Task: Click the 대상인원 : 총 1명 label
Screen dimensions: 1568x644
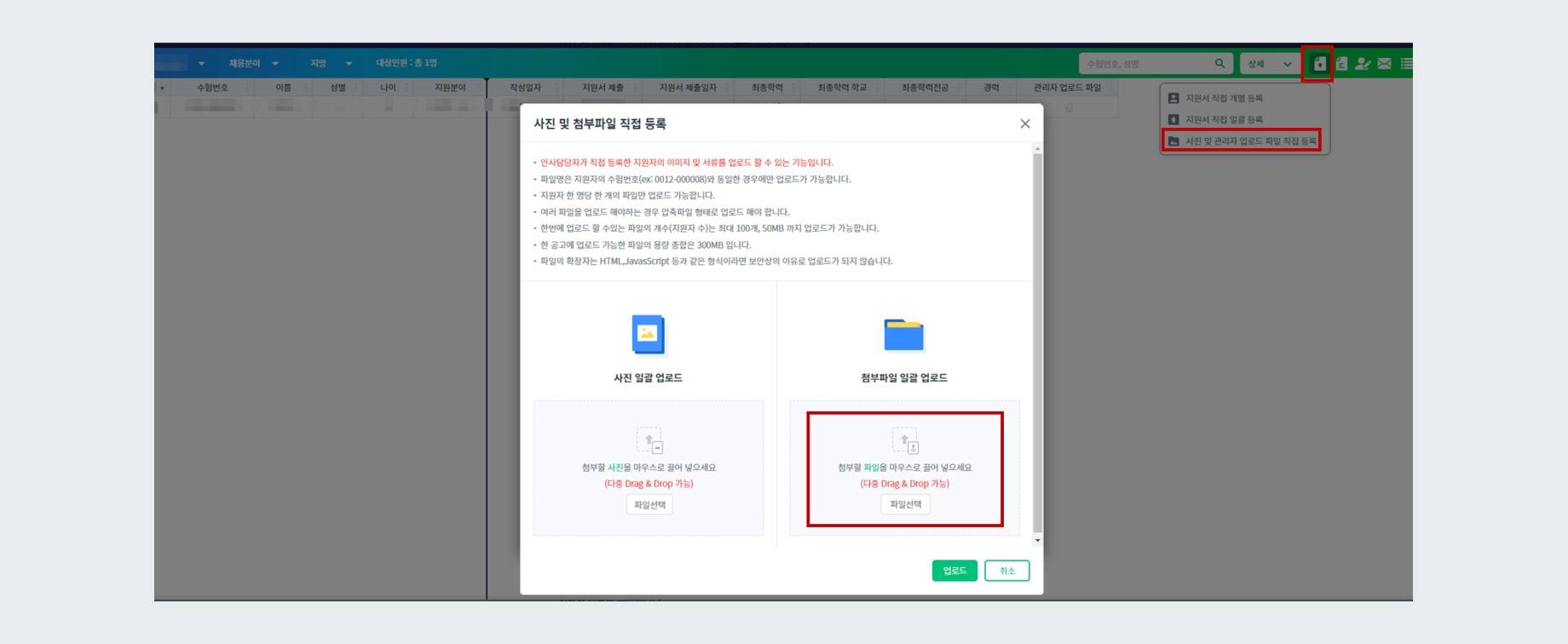Action: [x=406, y=63]
